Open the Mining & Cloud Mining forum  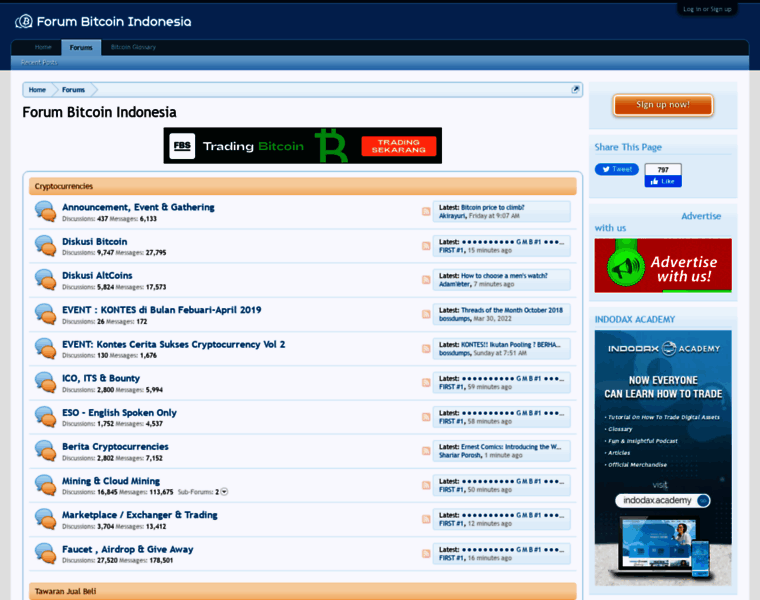click(111, 481)
